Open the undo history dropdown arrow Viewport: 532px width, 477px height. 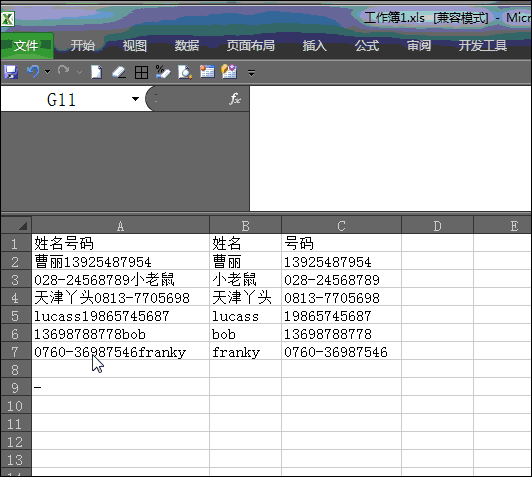pyautogui.click(x=48, y=72)
